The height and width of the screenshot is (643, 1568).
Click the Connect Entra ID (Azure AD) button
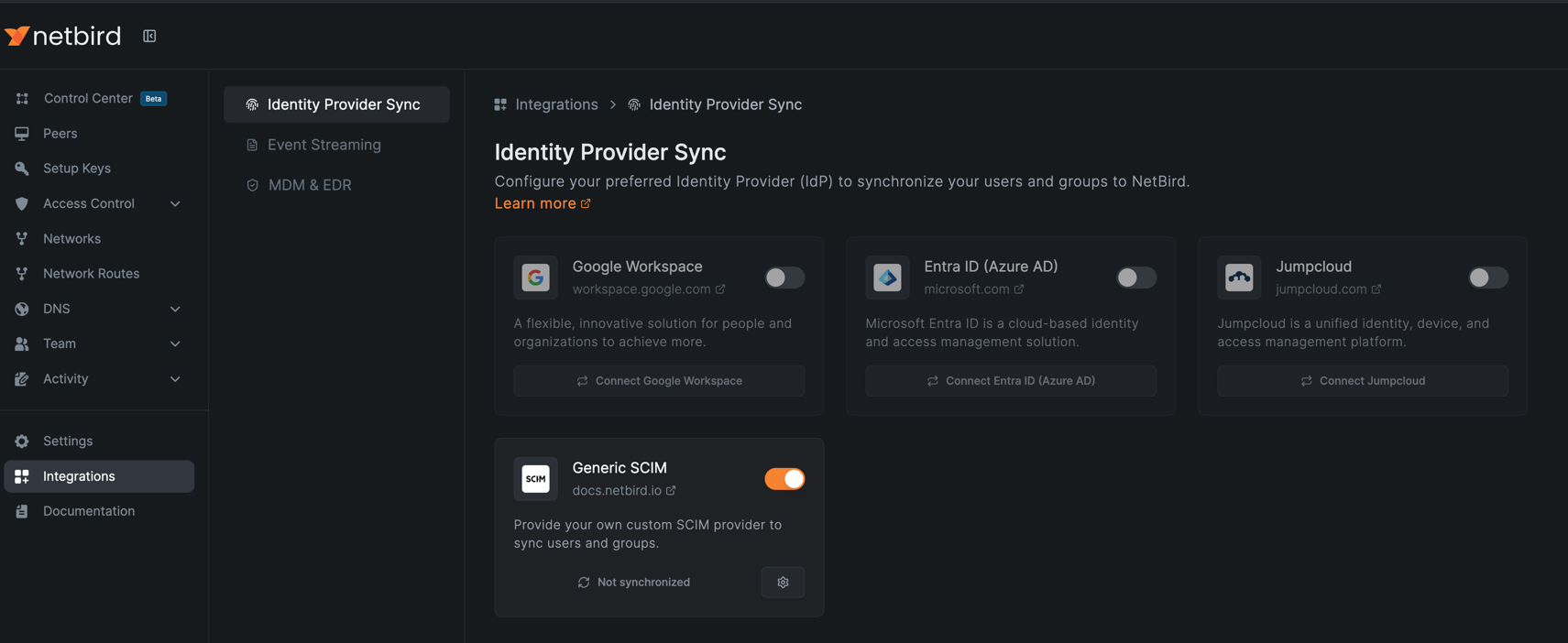[1011, 381]
